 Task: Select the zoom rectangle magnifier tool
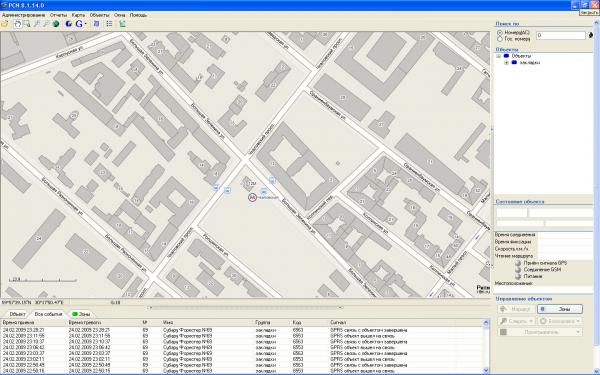(27, 24)
